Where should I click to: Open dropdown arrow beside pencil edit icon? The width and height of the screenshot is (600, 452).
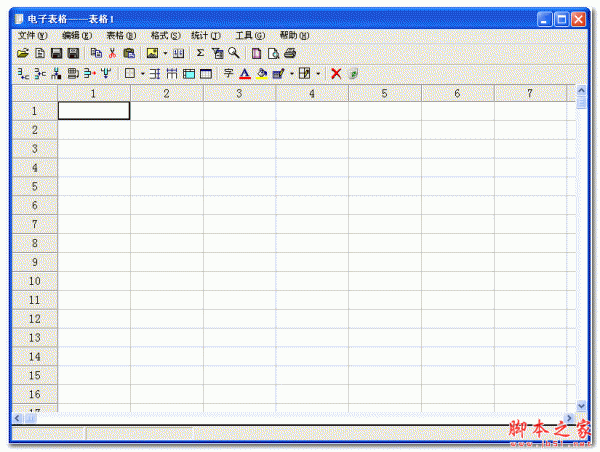click(292, 73)
